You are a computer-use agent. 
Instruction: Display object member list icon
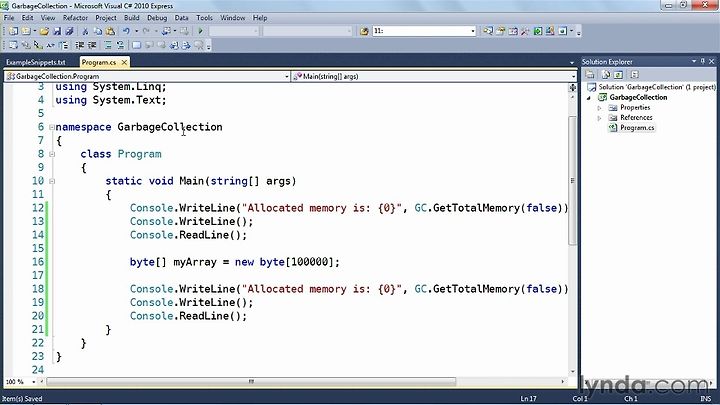(14, 45)
